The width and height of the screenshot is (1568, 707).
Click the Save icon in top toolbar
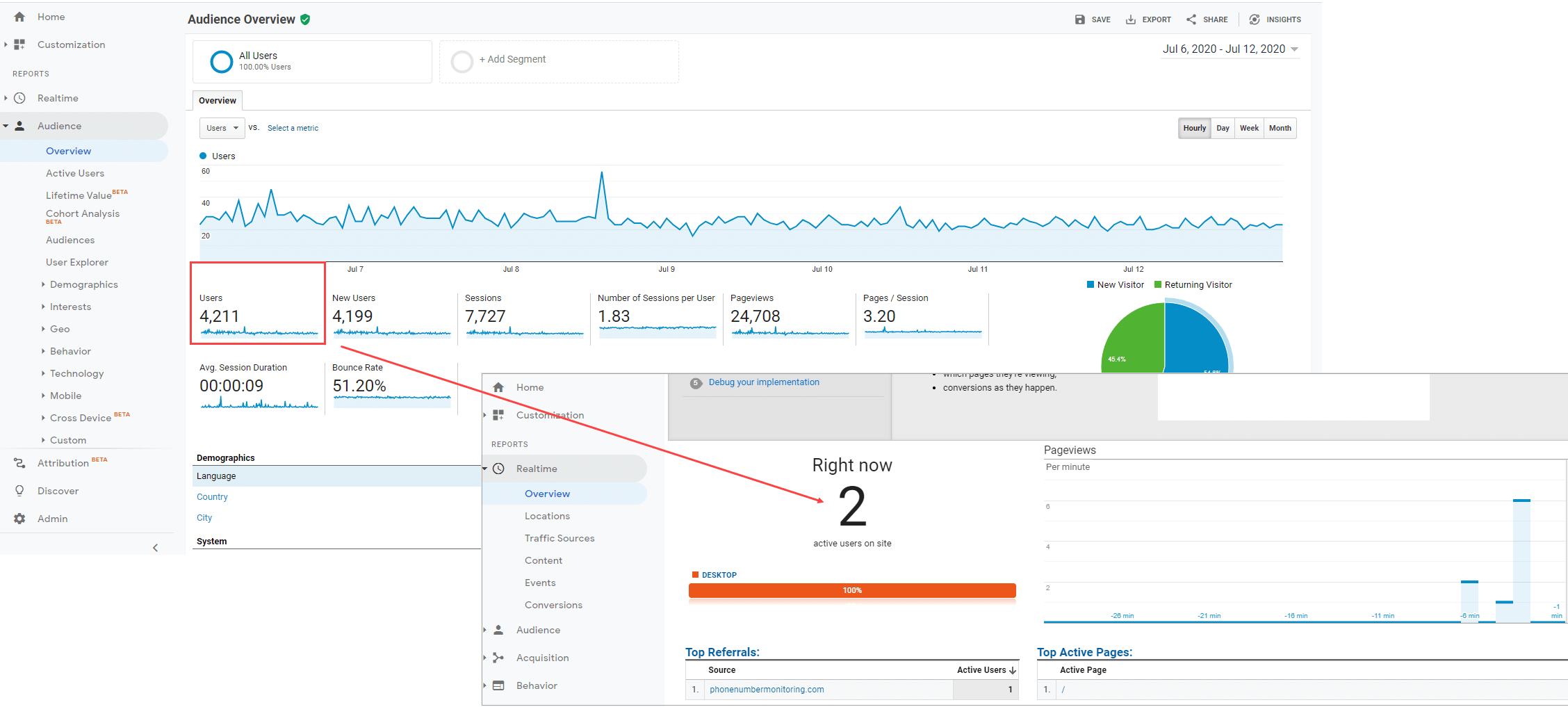[x=1079, y=19]
